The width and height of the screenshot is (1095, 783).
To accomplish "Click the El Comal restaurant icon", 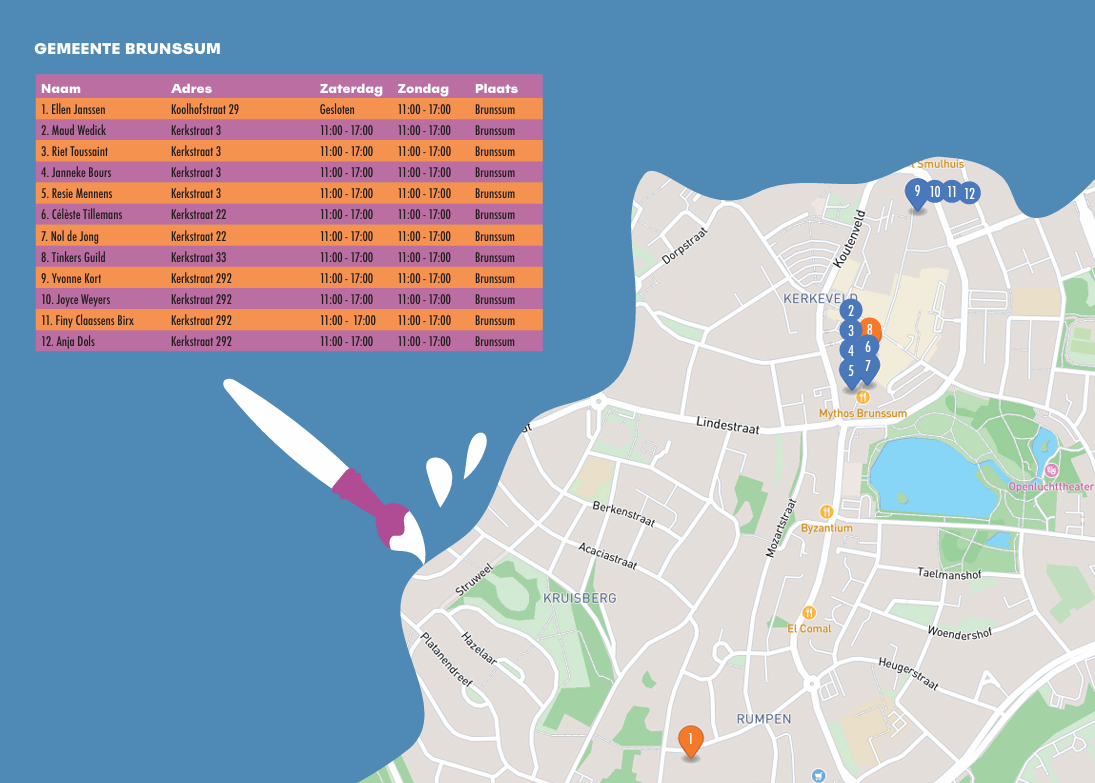I will [809, 613].
